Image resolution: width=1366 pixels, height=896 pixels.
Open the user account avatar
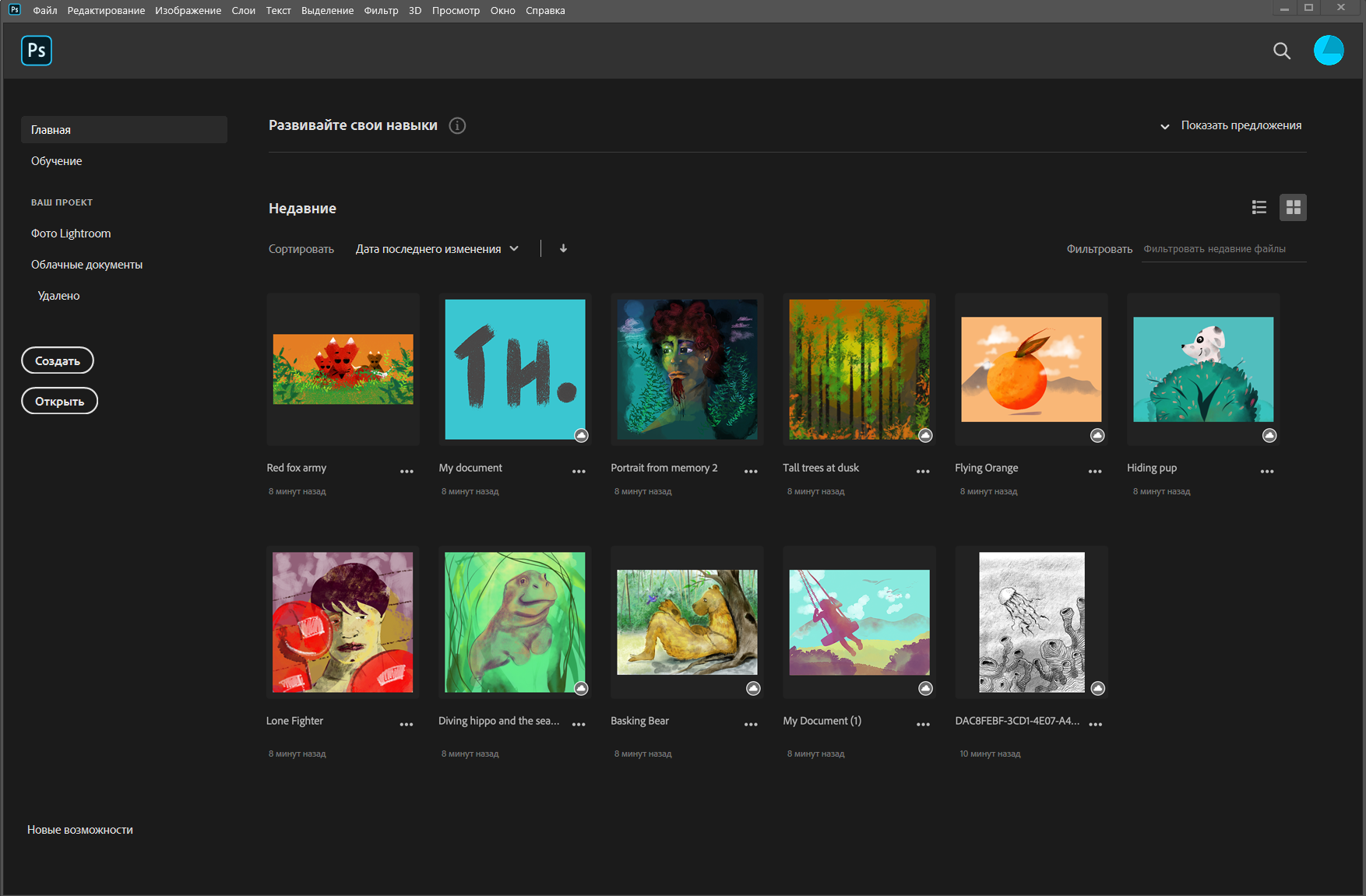[x=1328, y=51]
